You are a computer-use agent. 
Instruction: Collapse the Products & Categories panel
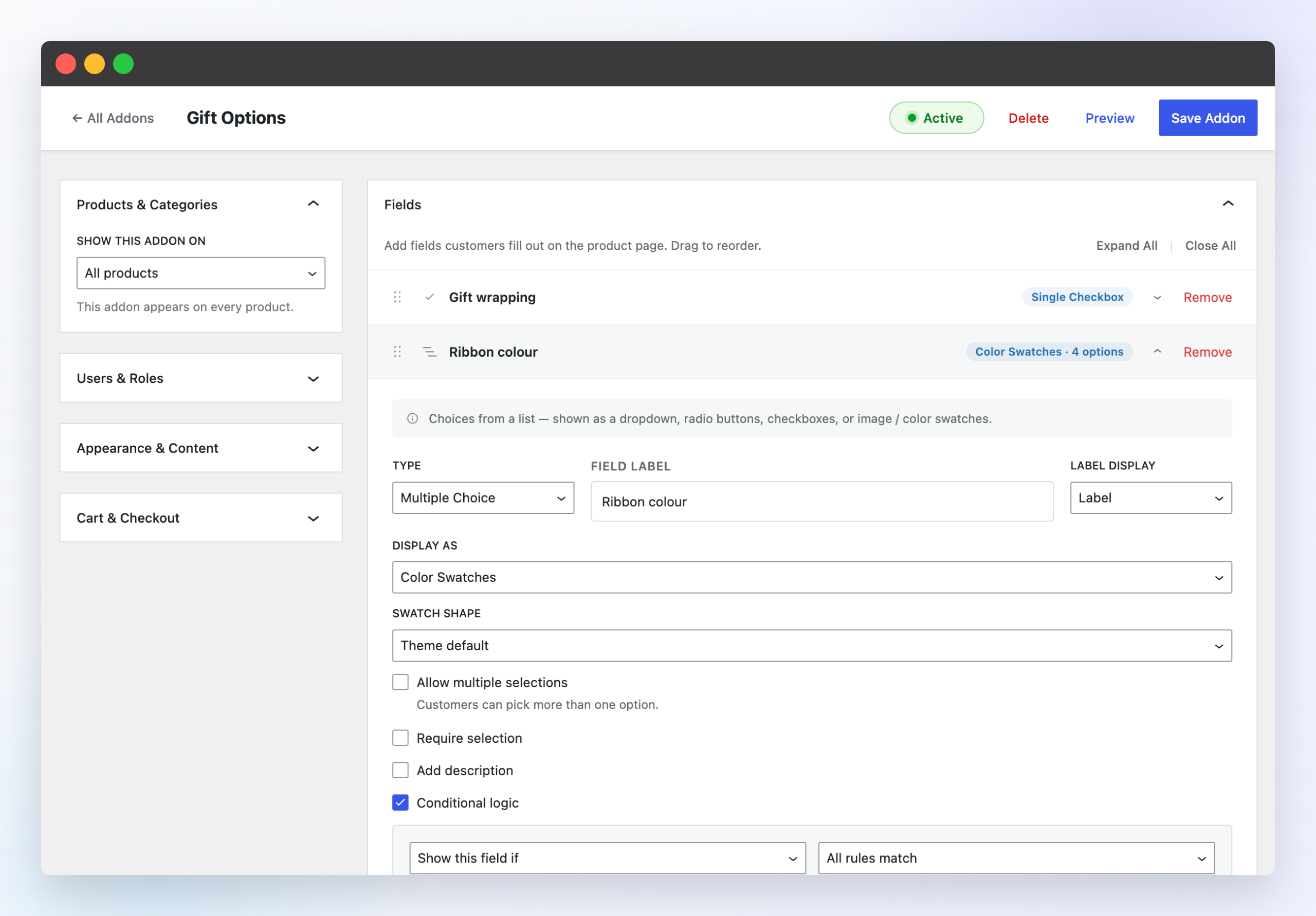coord(313,204)
